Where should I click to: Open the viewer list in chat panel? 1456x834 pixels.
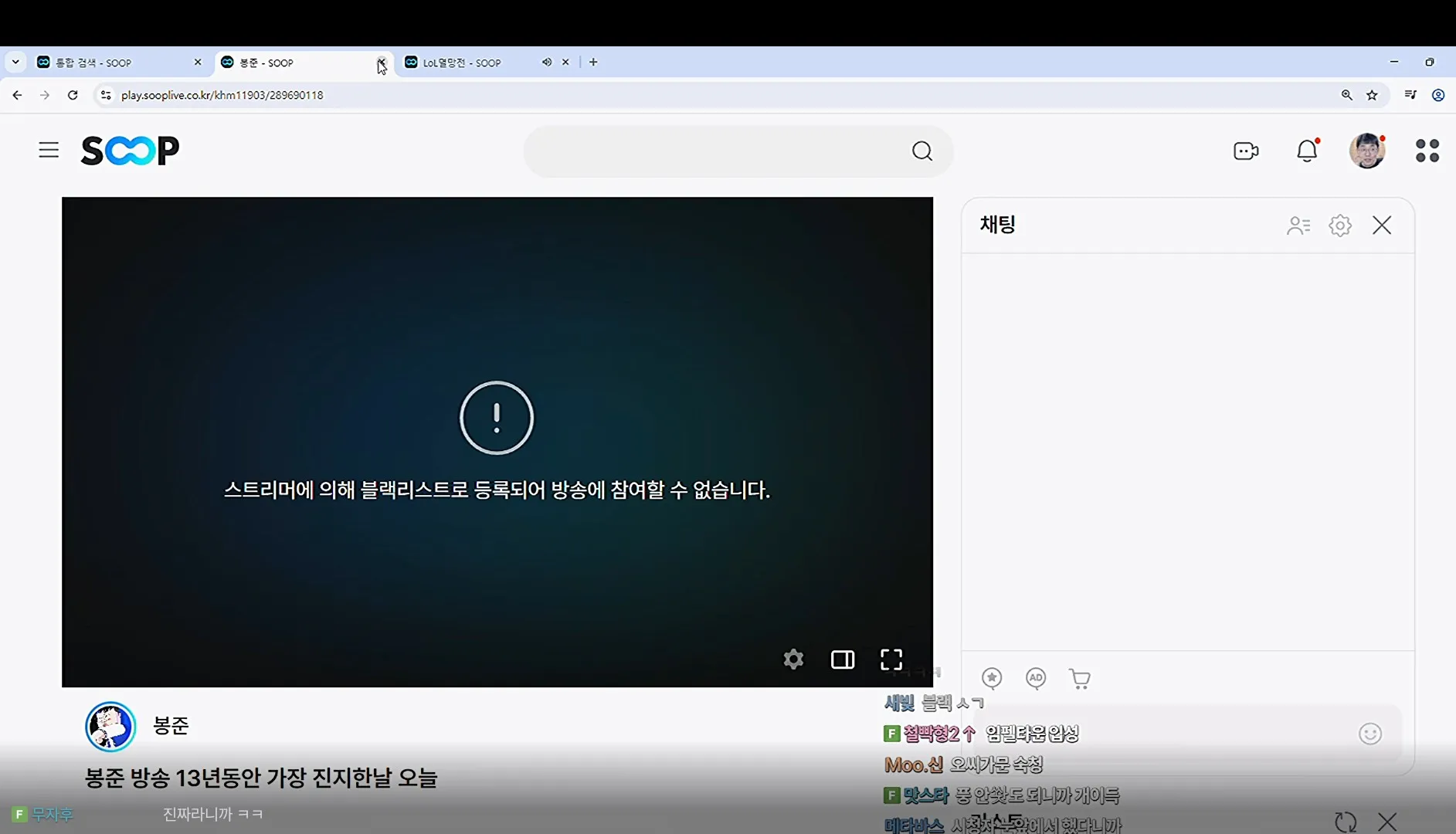click(x=1298, y=225)
